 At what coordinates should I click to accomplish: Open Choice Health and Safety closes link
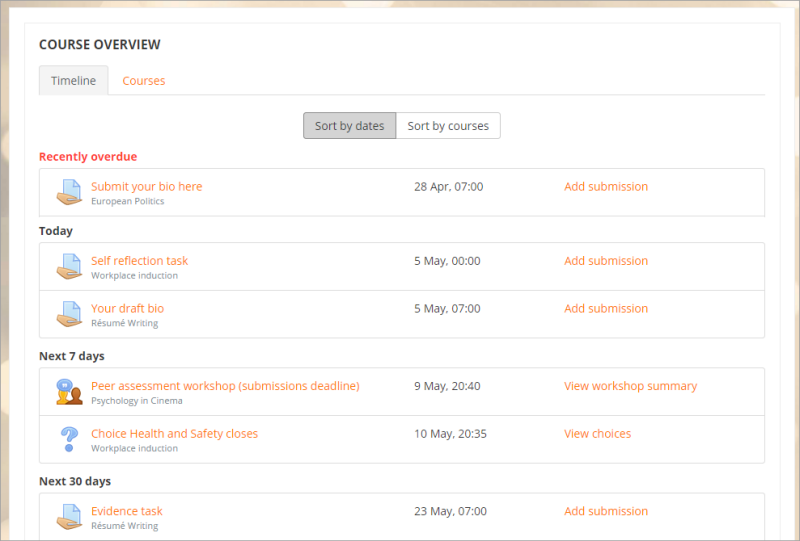pyautogui.click(x=174, y=434)
